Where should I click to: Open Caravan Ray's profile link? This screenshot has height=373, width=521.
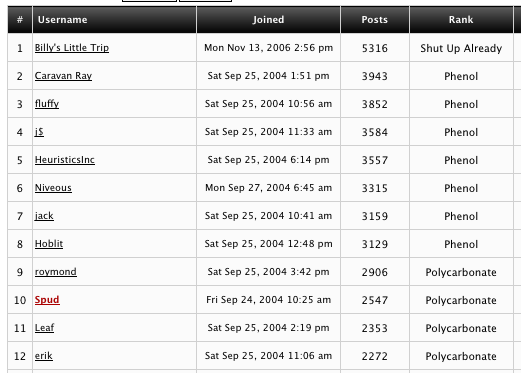click(63, 76)
